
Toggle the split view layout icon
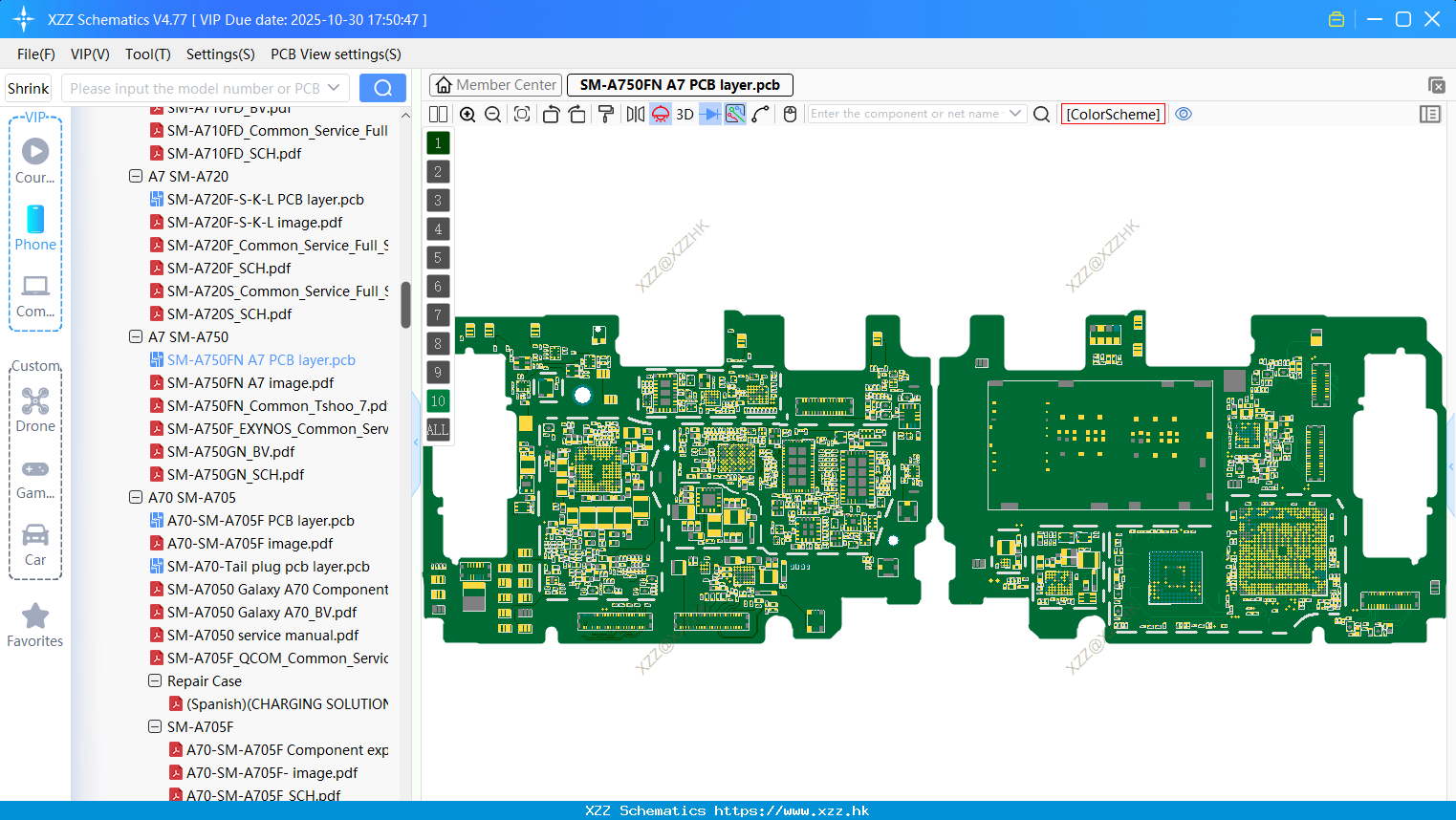coord(438,114)
